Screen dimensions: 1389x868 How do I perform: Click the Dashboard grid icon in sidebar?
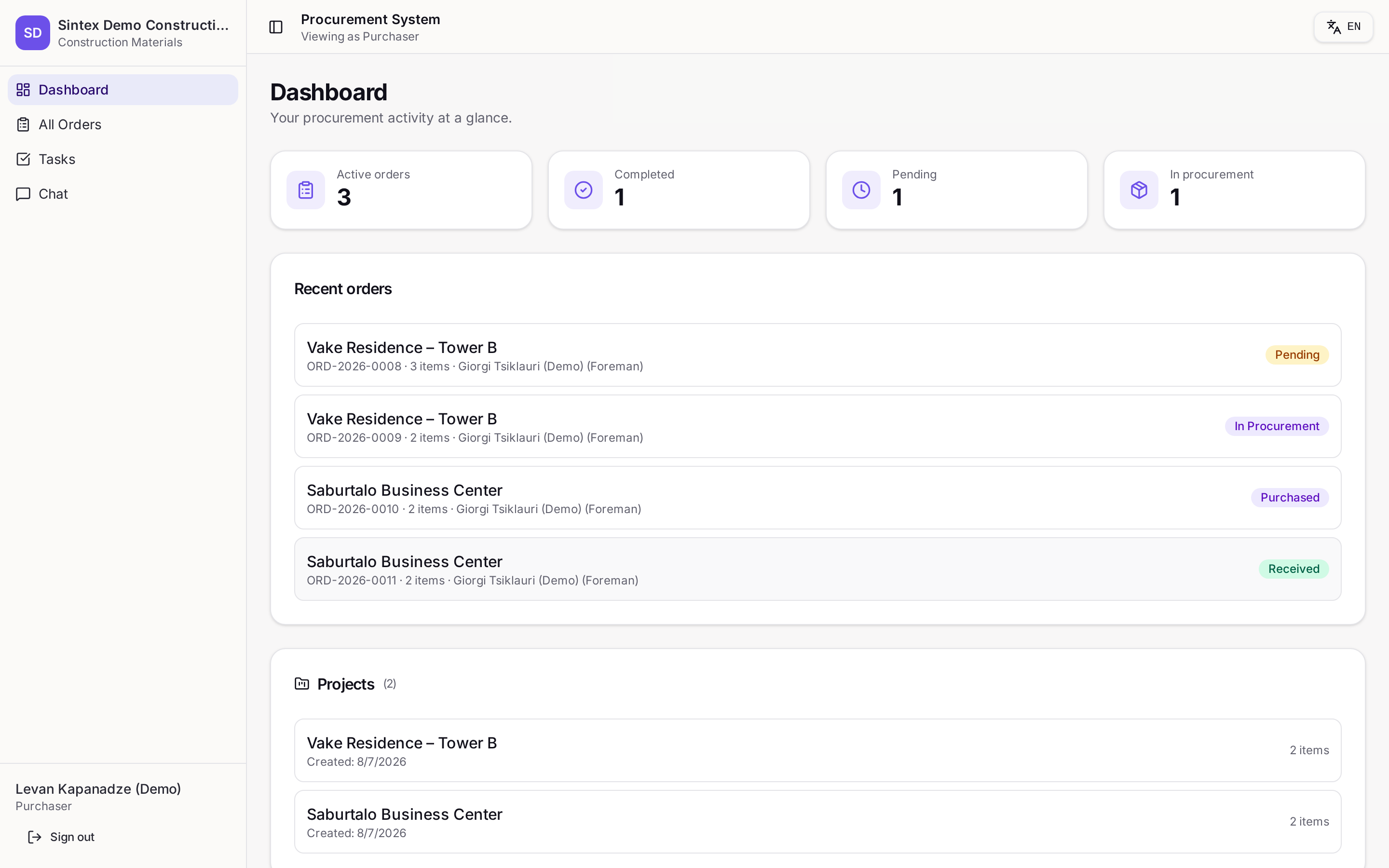(23, 90)
